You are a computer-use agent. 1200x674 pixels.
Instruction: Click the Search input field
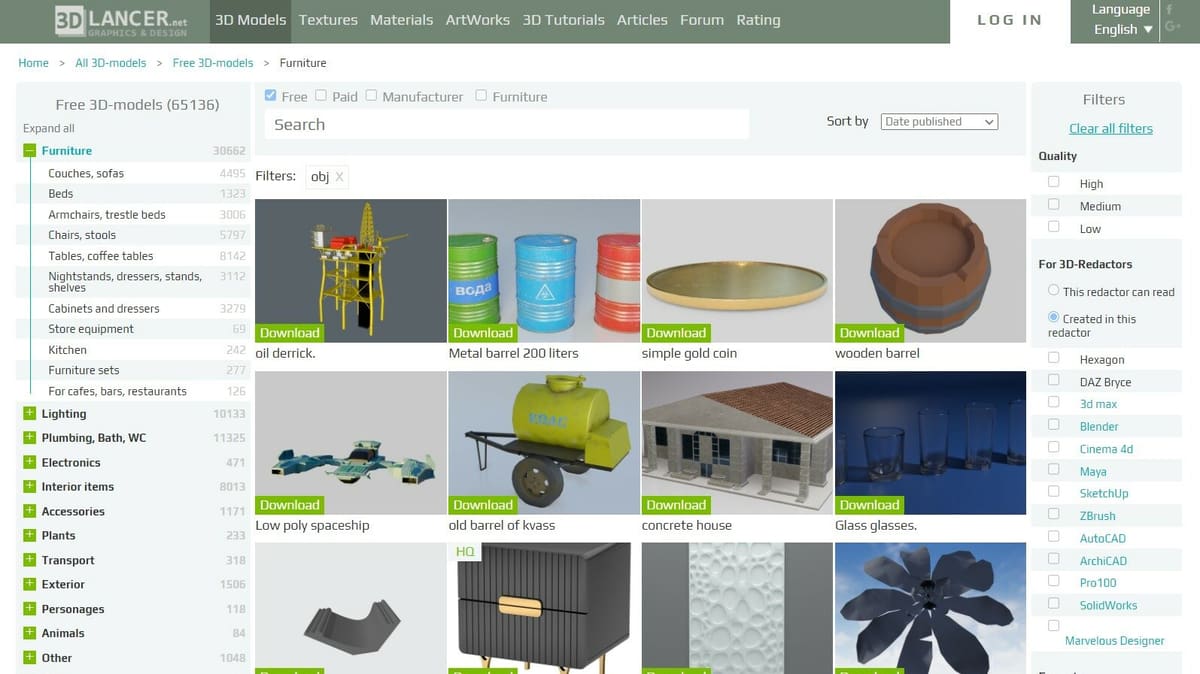[x=507, y=125]
